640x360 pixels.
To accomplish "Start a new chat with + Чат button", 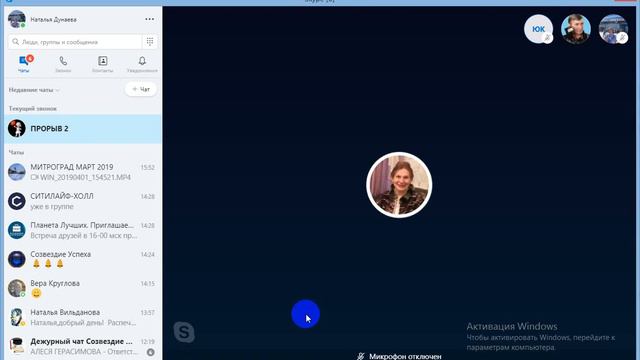I will tap(141, 89).
